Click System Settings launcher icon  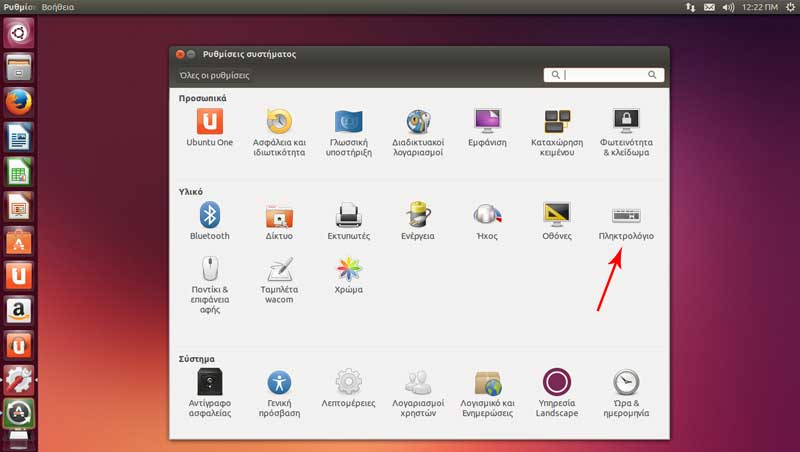pyautogui.click(x=19, y=380)
